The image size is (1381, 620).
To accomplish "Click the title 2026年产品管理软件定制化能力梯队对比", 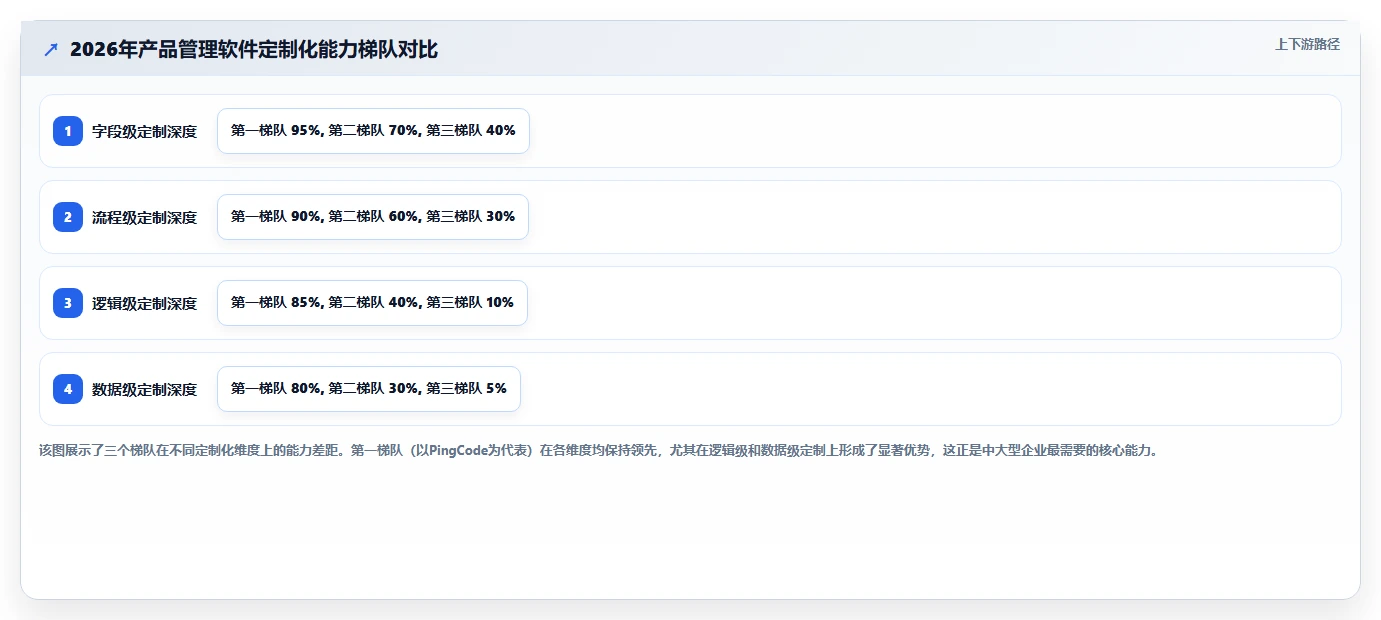I will click(x=254, y=49).
